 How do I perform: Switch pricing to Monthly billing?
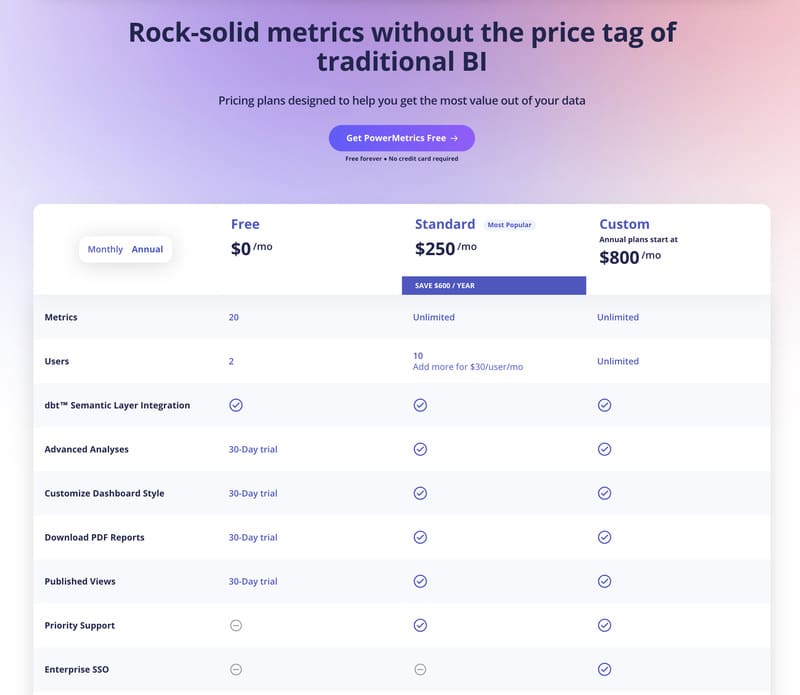click(x=105, y=249)
